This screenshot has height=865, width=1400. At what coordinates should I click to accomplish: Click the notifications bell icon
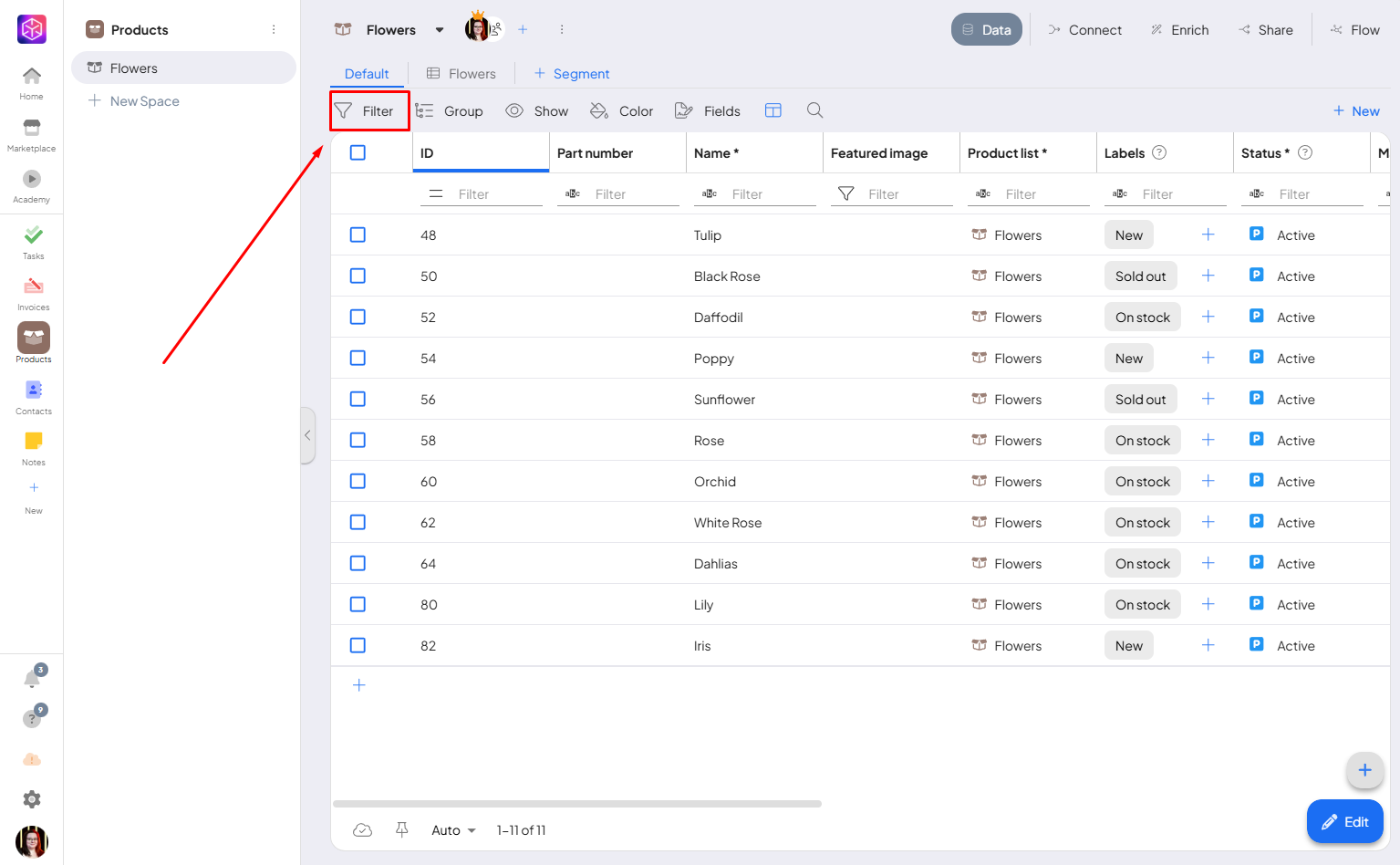click(x=32, y=679)
